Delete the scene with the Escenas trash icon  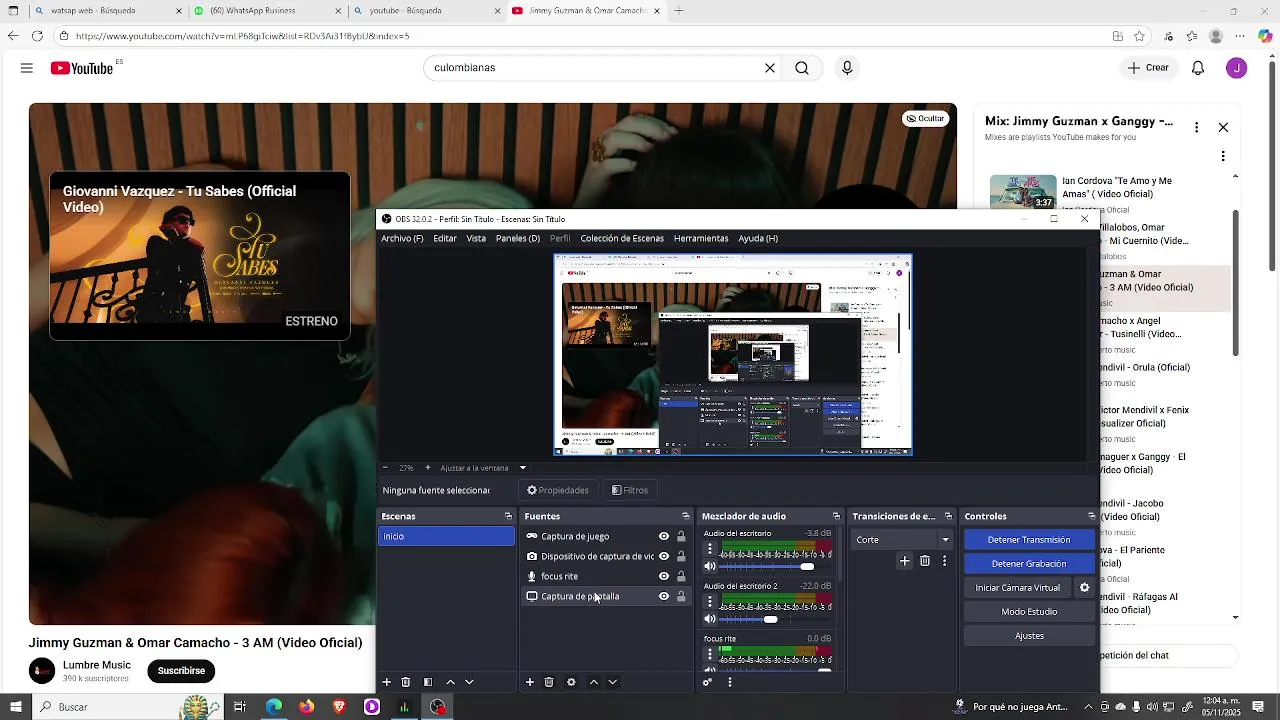click(x=406, y=682)
